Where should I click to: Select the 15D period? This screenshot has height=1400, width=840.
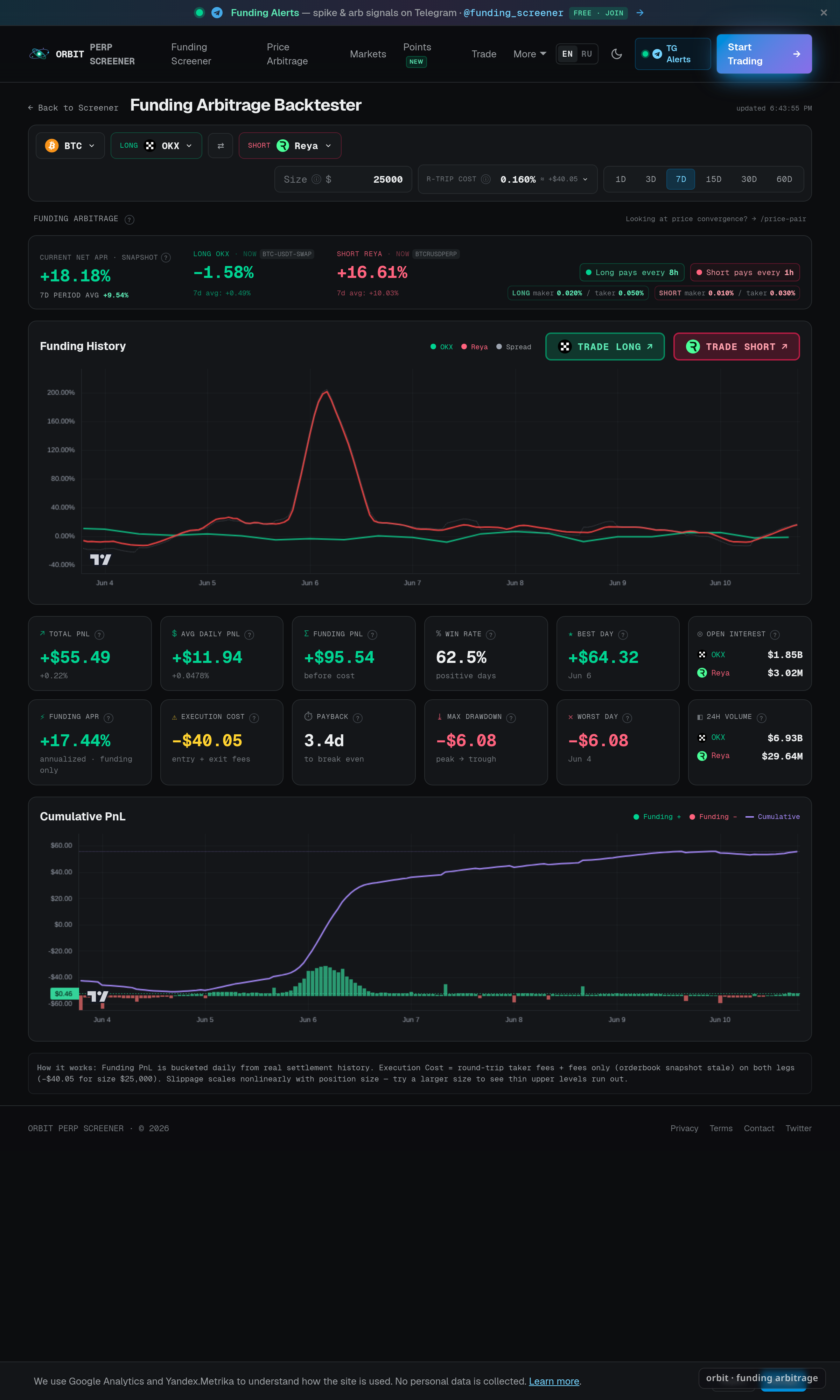(x=713, y=180)
